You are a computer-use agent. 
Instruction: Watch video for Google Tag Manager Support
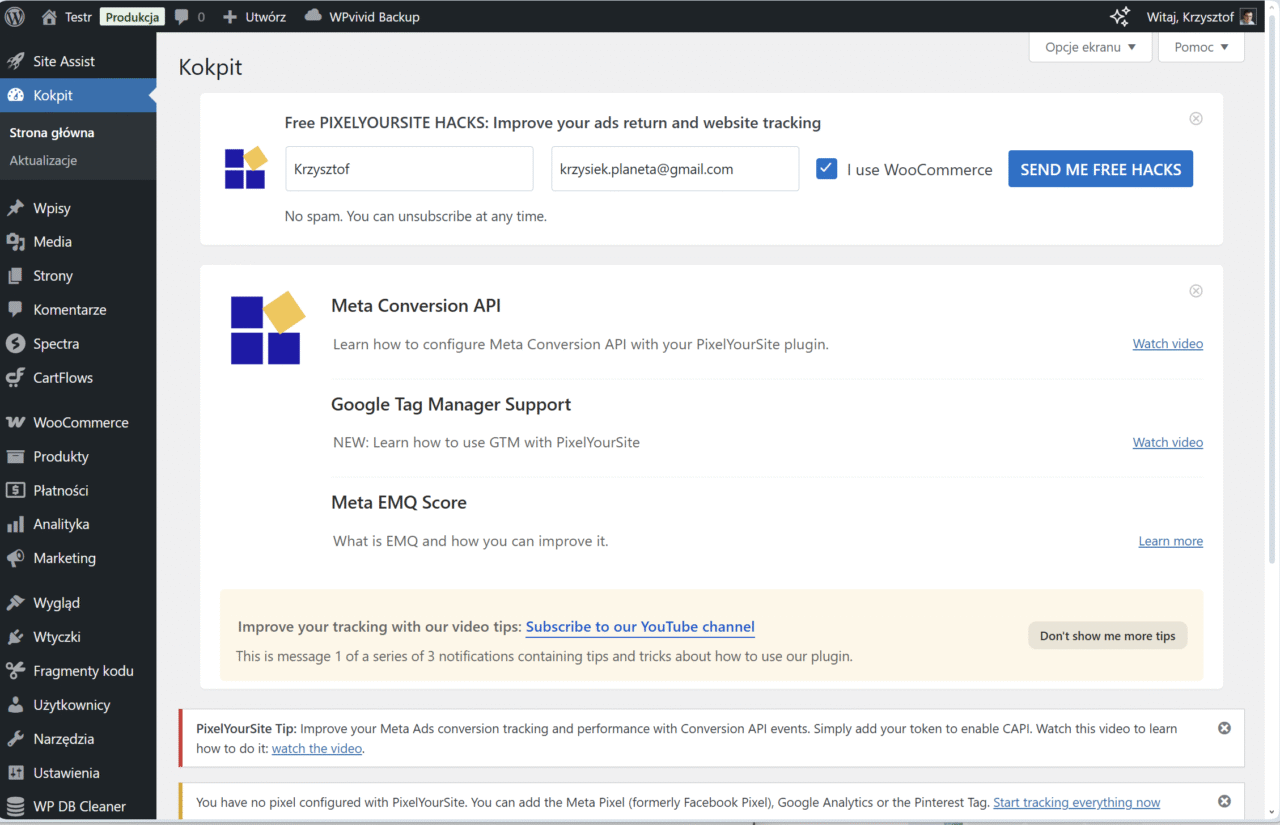click(1168, 442)
